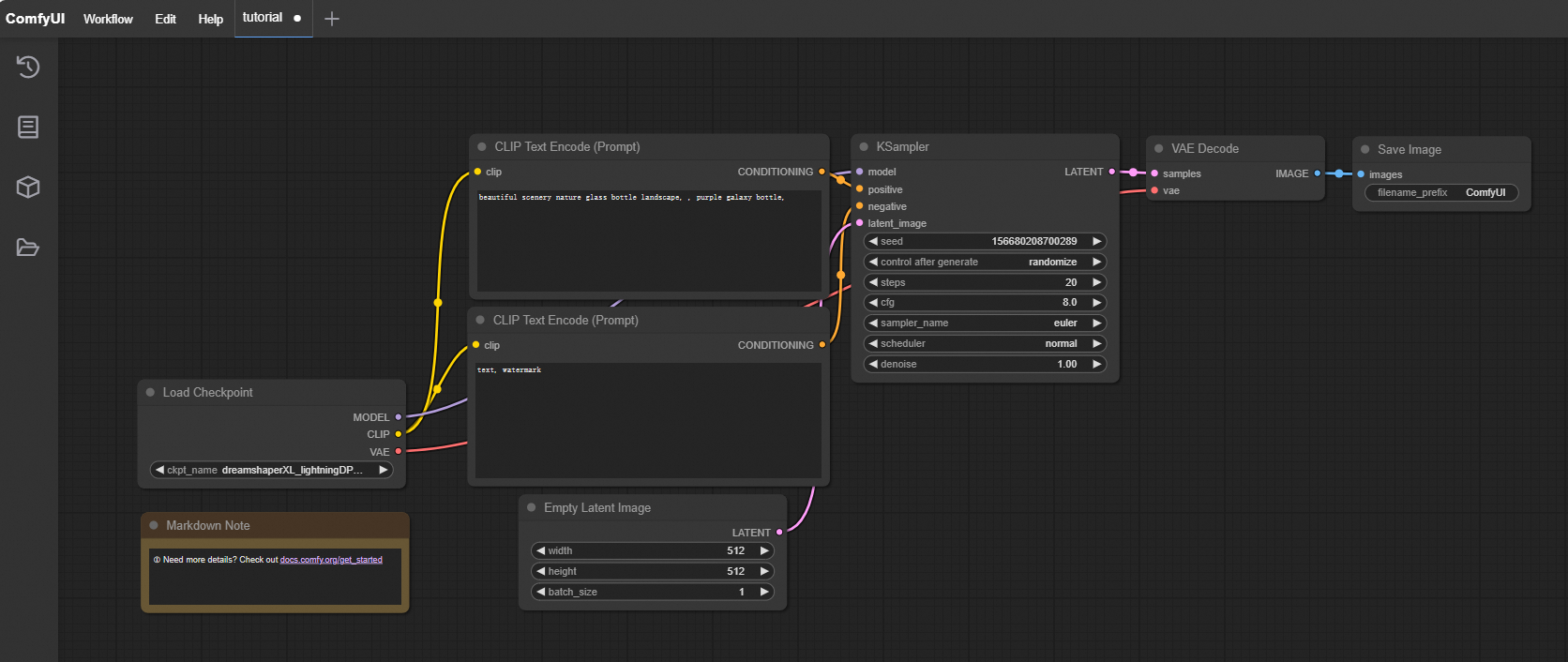Open the workflows folder sidebar icon

28,248
